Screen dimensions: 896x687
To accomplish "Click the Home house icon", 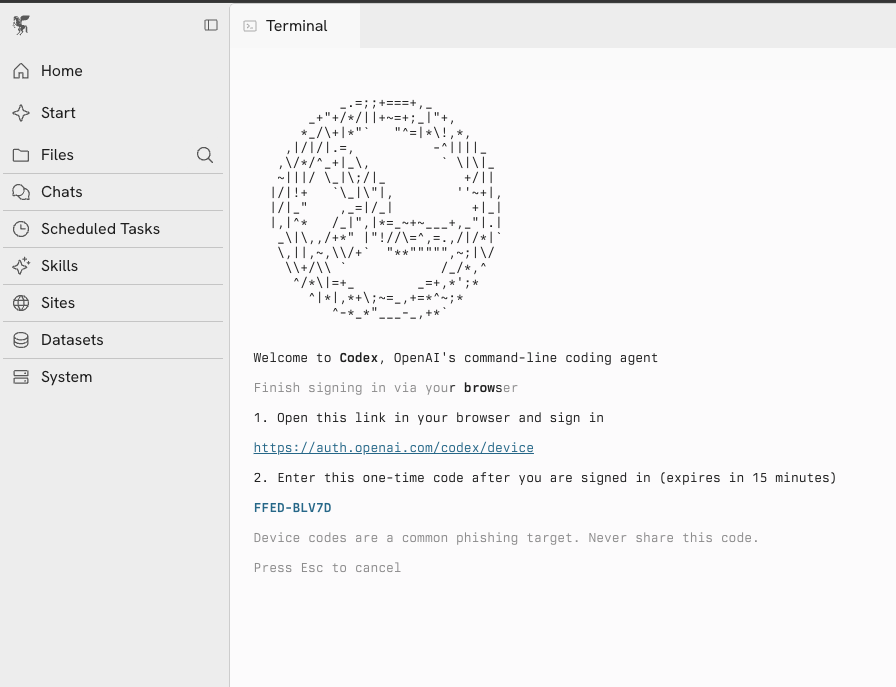I will [x=21, y=71].
